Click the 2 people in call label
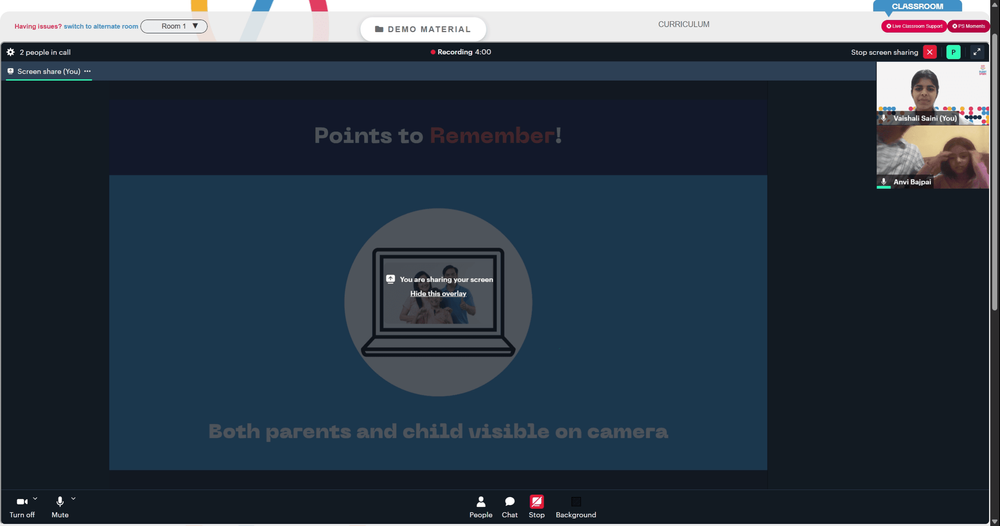This screenshot has height=526, width=1000. coord(45,52)
